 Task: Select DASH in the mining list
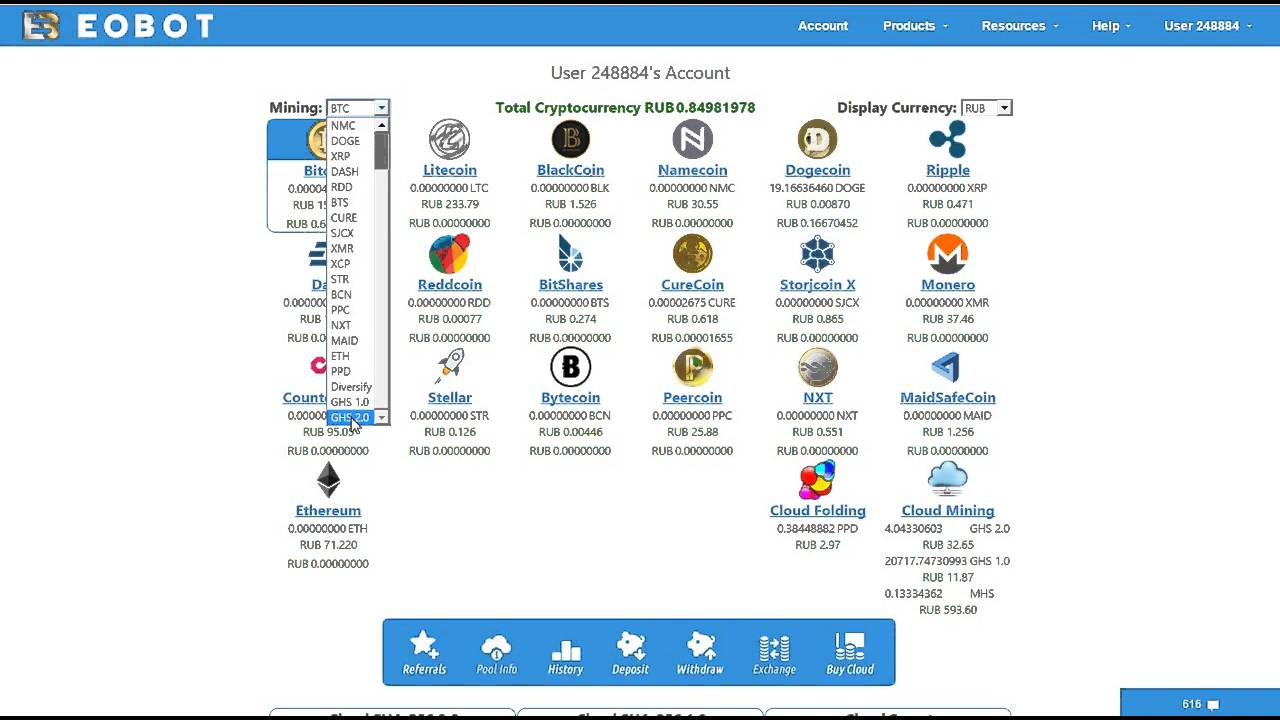(x=351, y=172)
